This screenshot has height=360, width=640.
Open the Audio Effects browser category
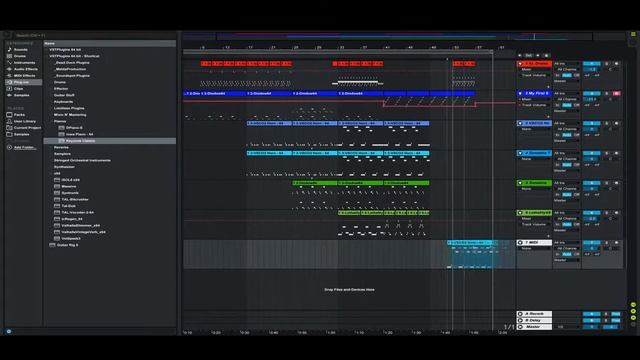25,69
